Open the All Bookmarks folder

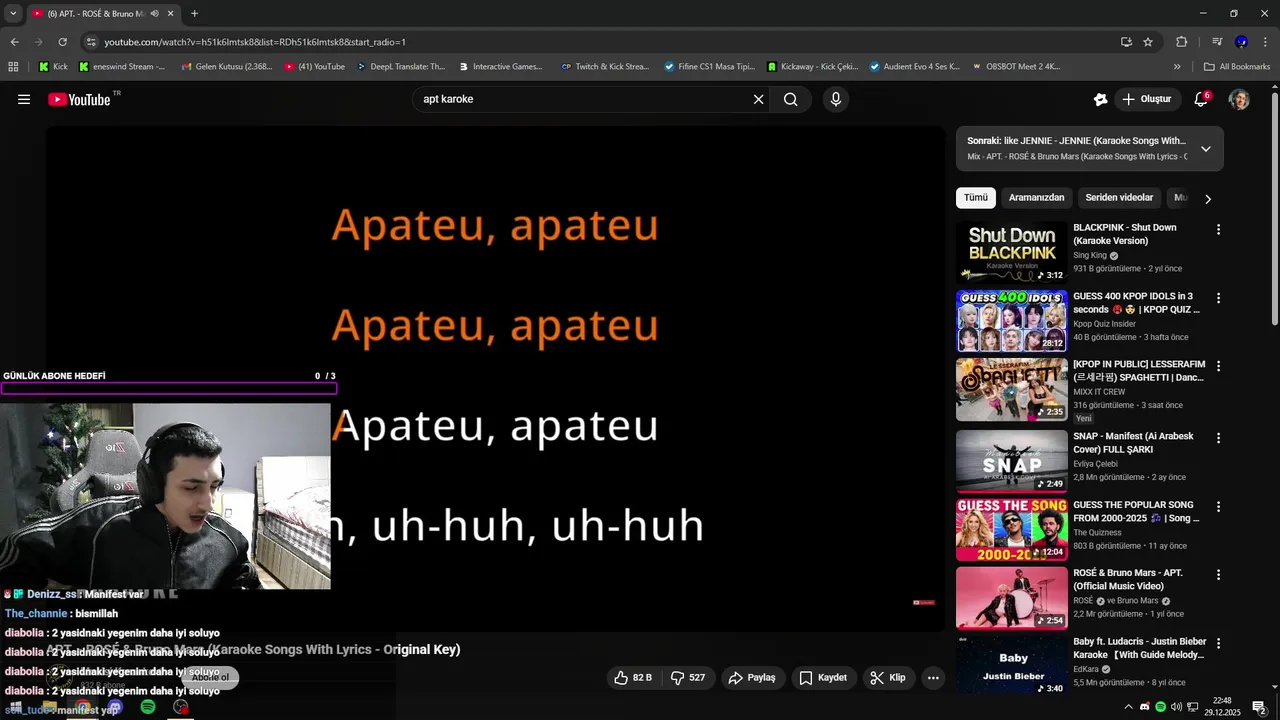coord(1237,67)
